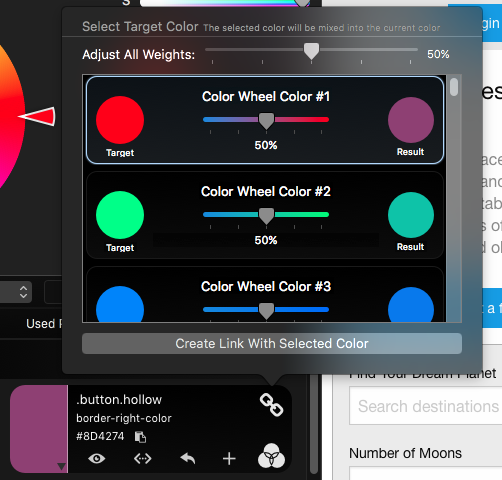Click the 50% value beside Adjust All Weights
The height and width of the screenshot is (480, 502).
click(438, 54)
